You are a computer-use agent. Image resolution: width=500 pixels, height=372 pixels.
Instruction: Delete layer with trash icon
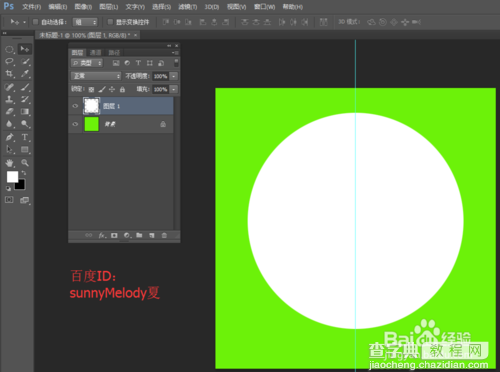[164, 235]
